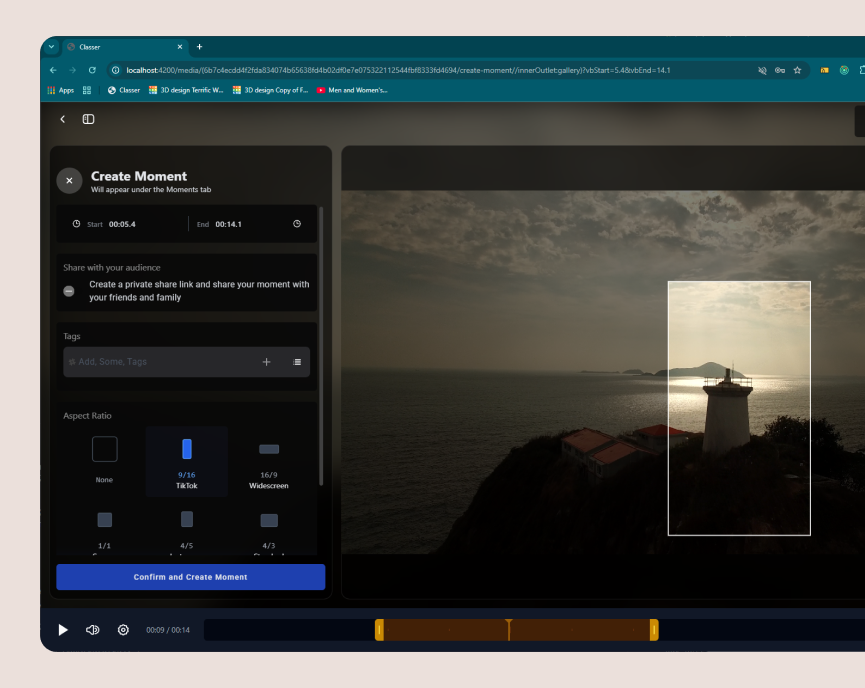Open a new browser tab
Image resolution: width=865 pixels, height=688 pixels.
200,47
